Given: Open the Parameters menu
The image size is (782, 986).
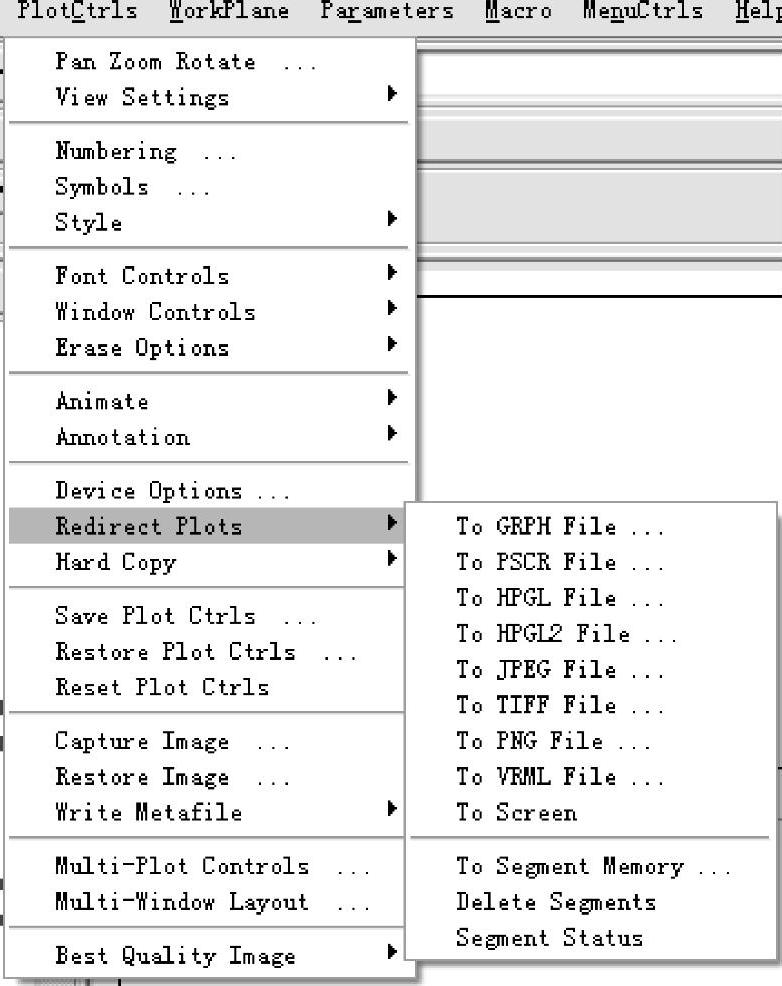Looking at the screenshot, I should (x=387, y=11).
